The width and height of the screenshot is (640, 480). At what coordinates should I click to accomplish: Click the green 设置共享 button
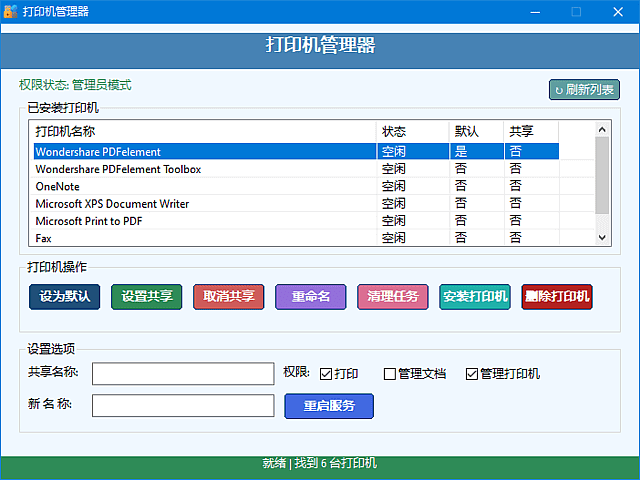[x=146, y=297]
